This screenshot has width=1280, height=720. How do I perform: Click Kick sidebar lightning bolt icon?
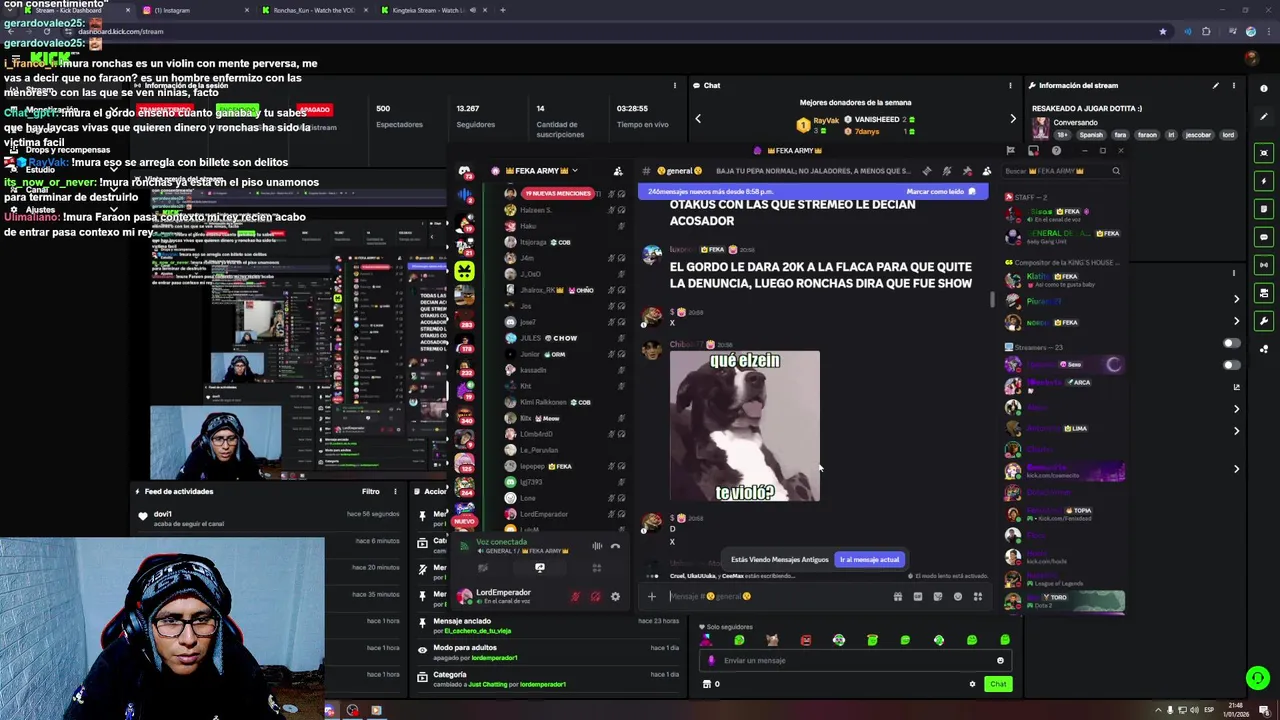point(1264,181)
